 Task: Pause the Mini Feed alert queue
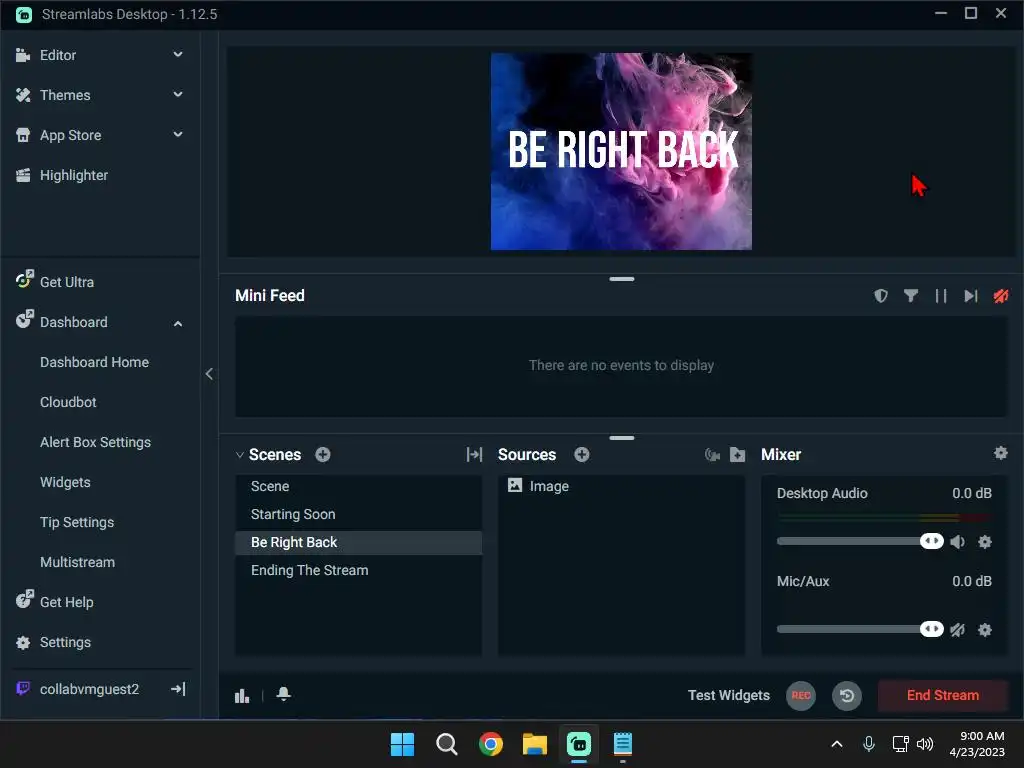tap(940, 296)
